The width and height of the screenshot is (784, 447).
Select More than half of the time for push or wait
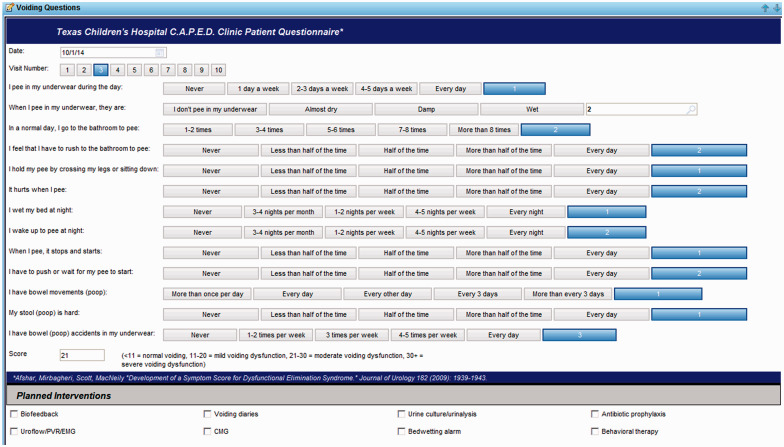504,273
